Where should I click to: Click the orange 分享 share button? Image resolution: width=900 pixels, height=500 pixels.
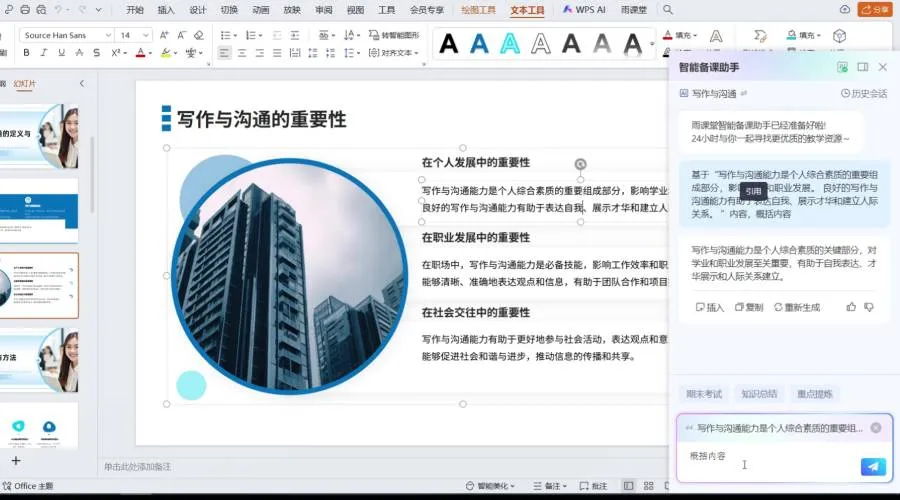875,10
